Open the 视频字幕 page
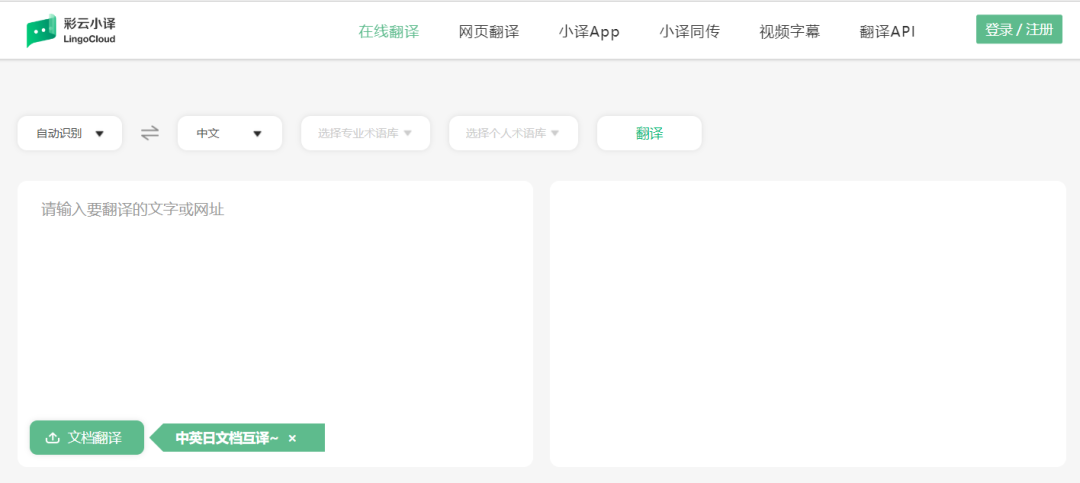The height and width of the screenshot is (483, 1080). point(789,31)
